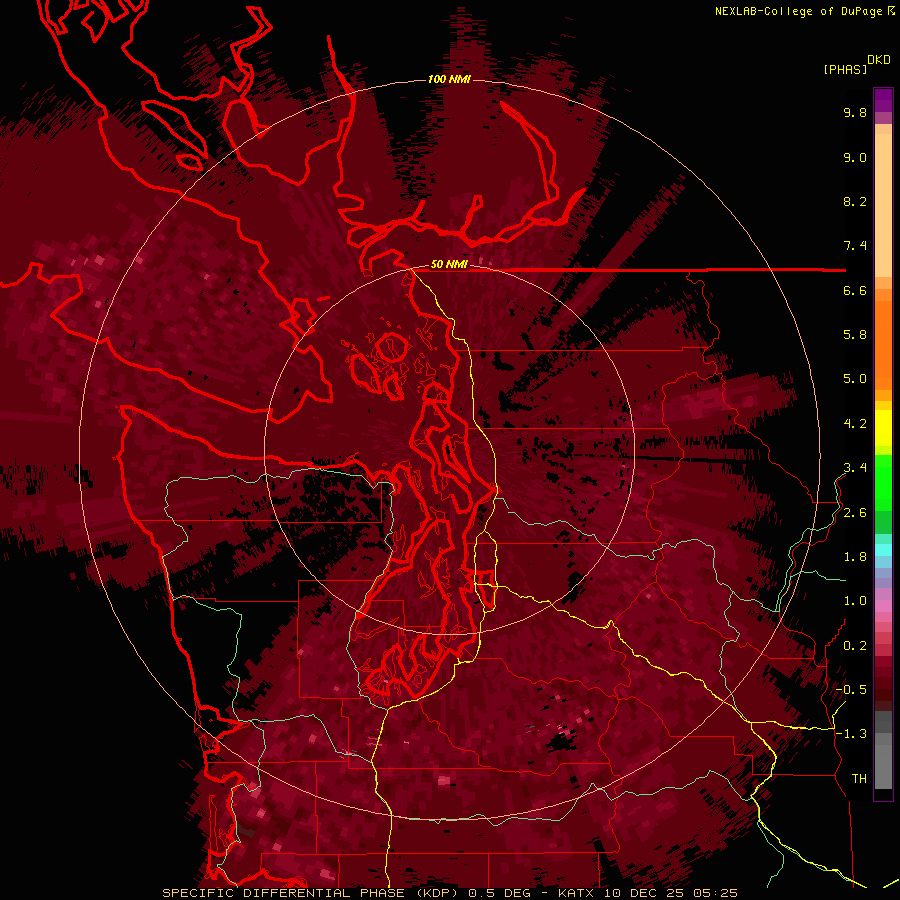Click the KATX station identifier
This screenshot has width=900, height=900.
(x=577, y=893)
